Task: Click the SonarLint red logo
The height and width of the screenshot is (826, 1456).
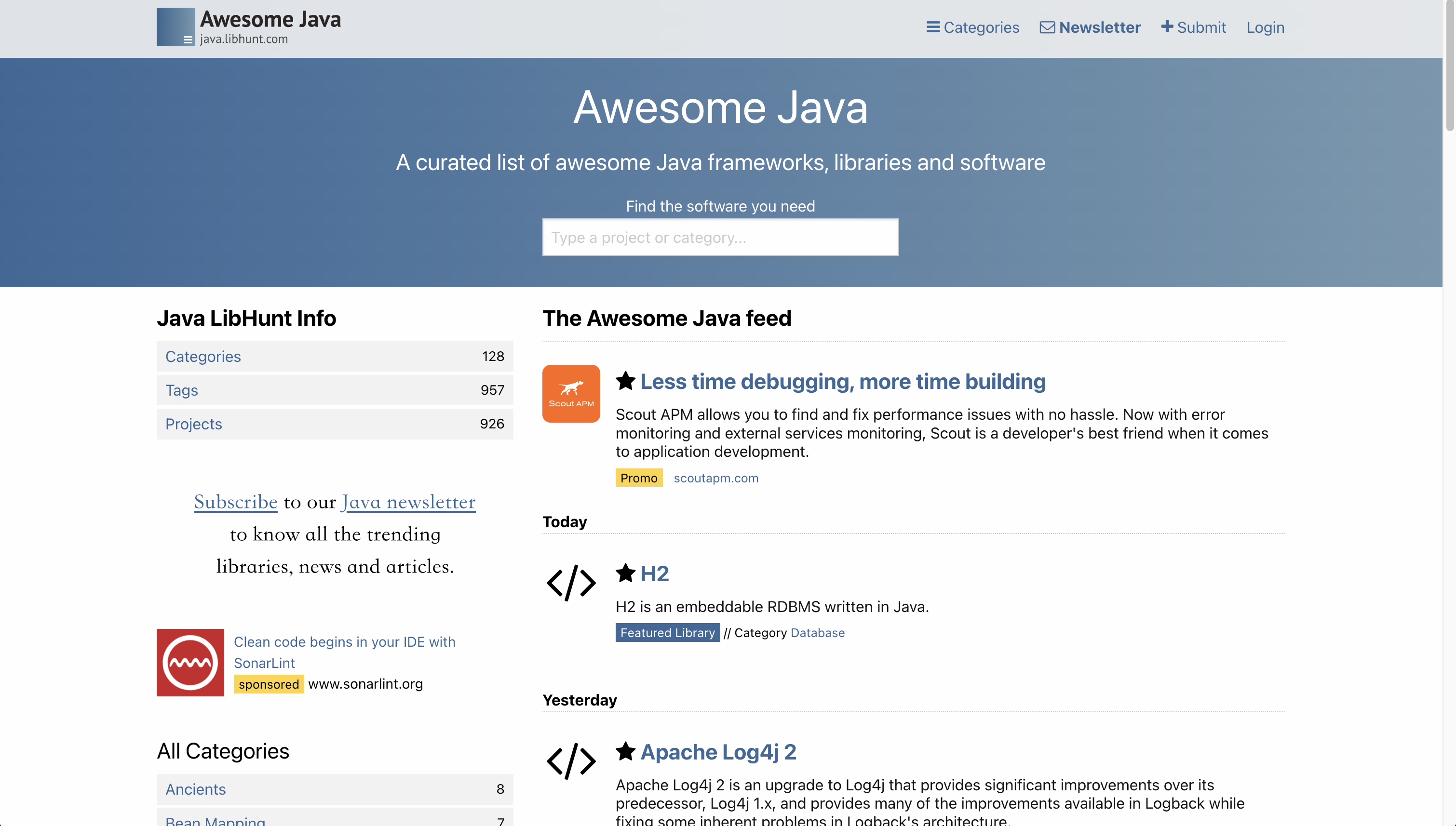Action: pos(190,662)
